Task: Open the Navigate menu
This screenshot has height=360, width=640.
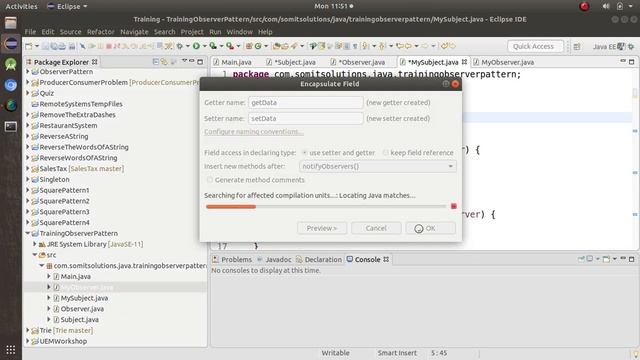Action: click(134, 32)
